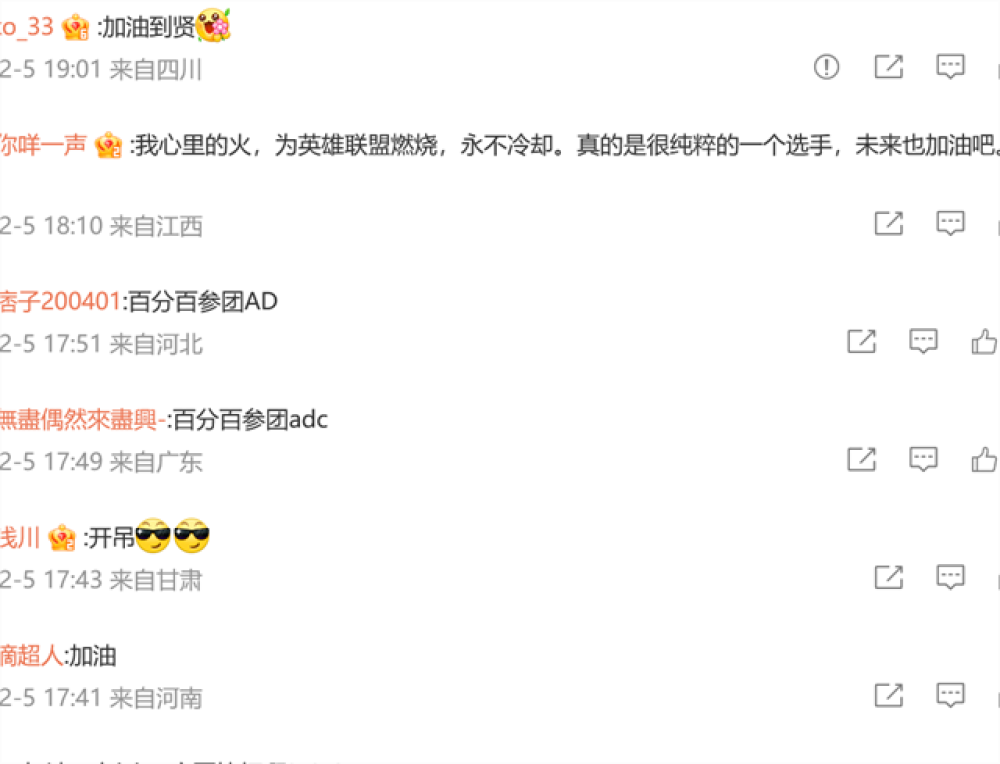Reply to the 百分百参团AD comment from 河北
This screenshot has height=764, width=1000.
(923, 341)
